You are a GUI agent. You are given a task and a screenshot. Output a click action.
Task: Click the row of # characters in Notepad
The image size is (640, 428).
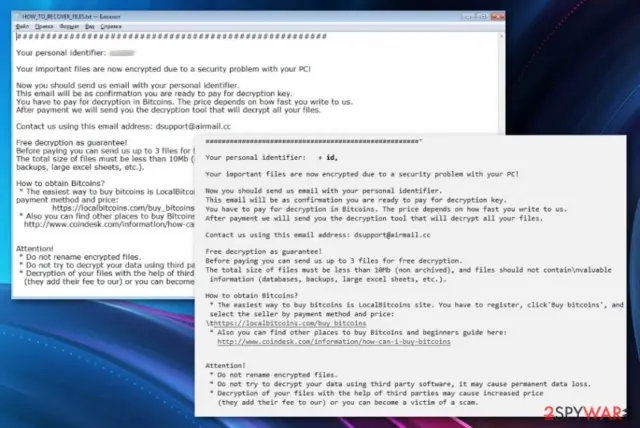pyautogui.click(x=171, y=36)
